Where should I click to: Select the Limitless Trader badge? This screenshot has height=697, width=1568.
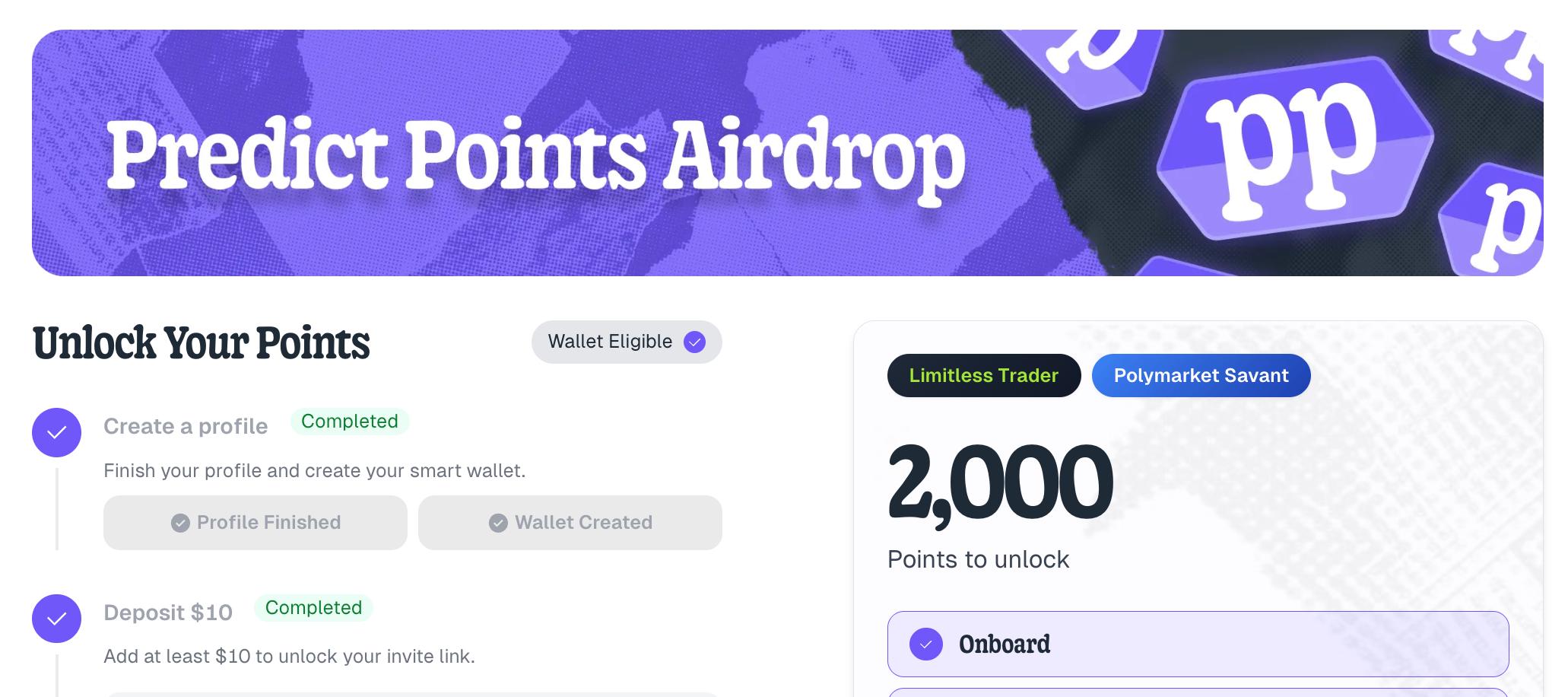pos(983,375)
